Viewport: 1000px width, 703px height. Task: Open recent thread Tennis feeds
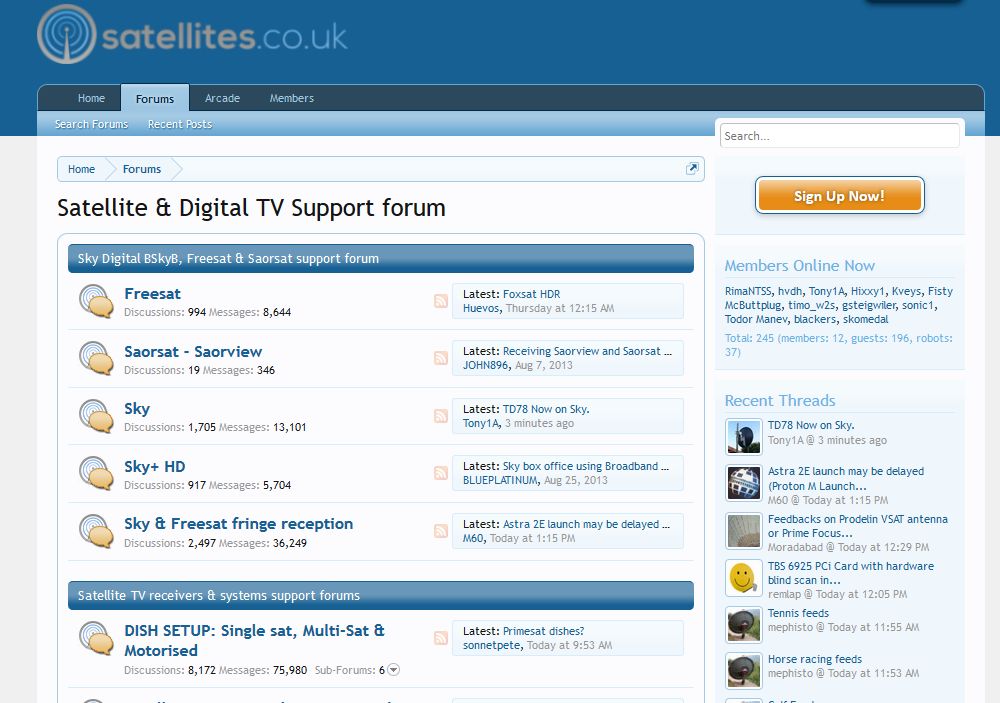[798, 613]
